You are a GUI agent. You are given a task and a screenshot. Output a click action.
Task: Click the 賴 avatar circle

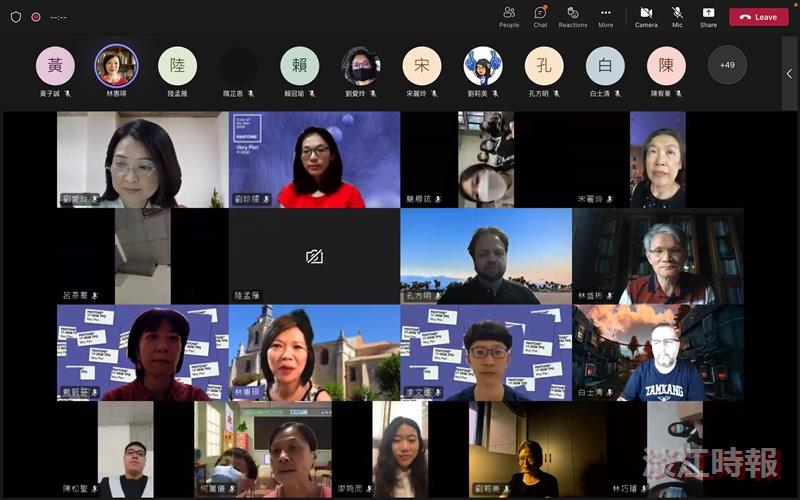click(x=299, y=65)
